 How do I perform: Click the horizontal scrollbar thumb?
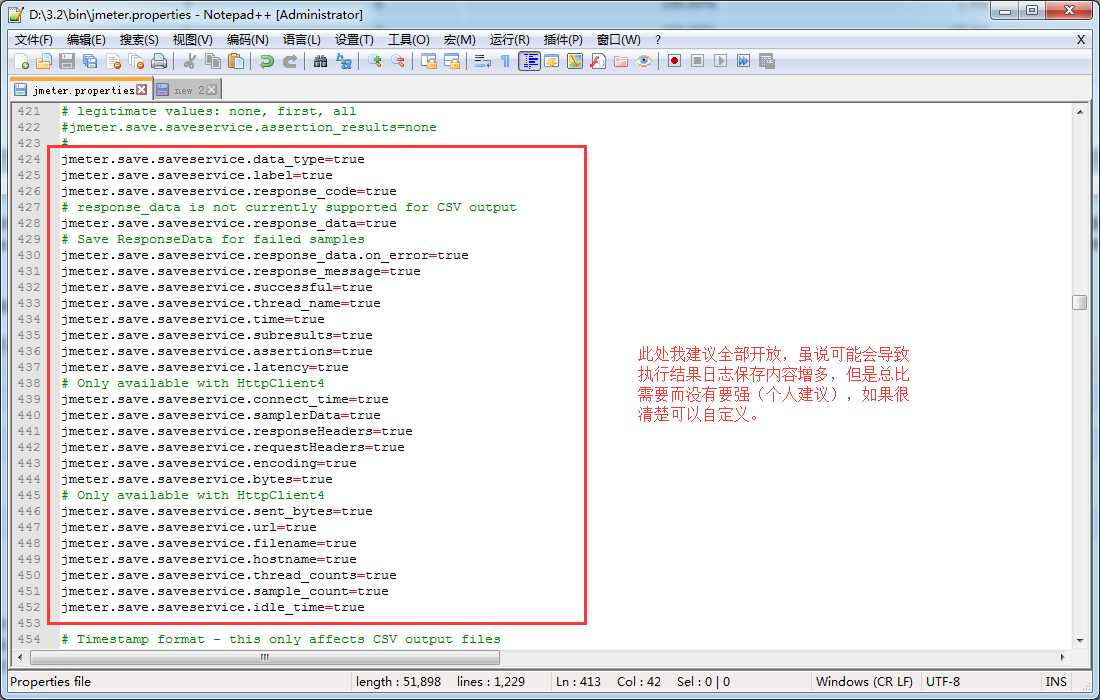pos(264,657)
